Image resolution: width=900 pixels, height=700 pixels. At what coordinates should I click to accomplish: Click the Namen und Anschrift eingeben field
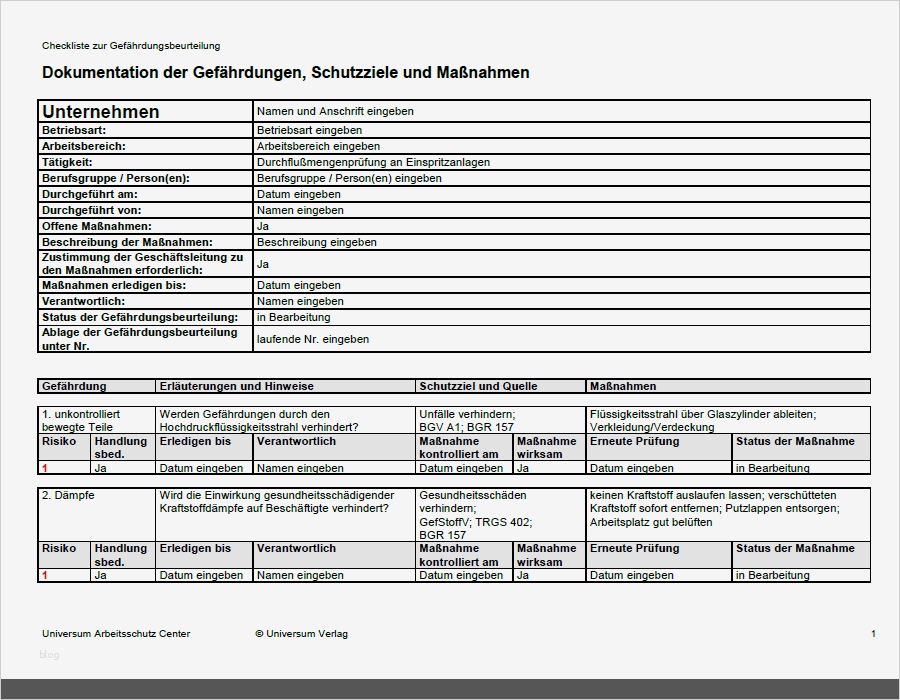coord(335,111)
